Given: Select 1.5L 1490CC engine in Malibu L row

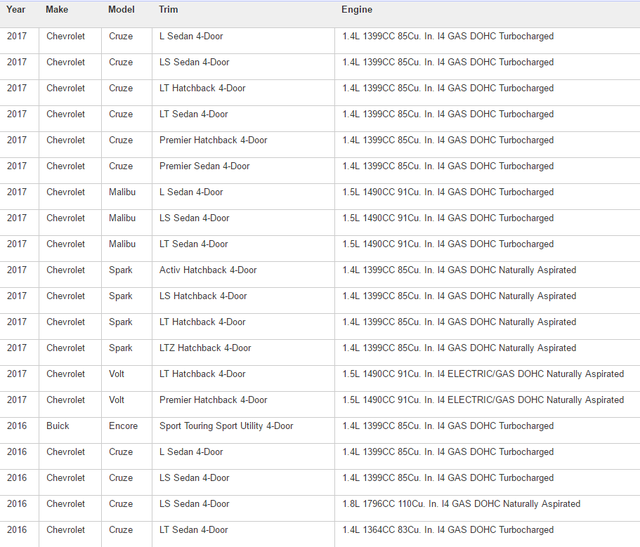Looking at the screenshot, I should [x=448, y=192].
